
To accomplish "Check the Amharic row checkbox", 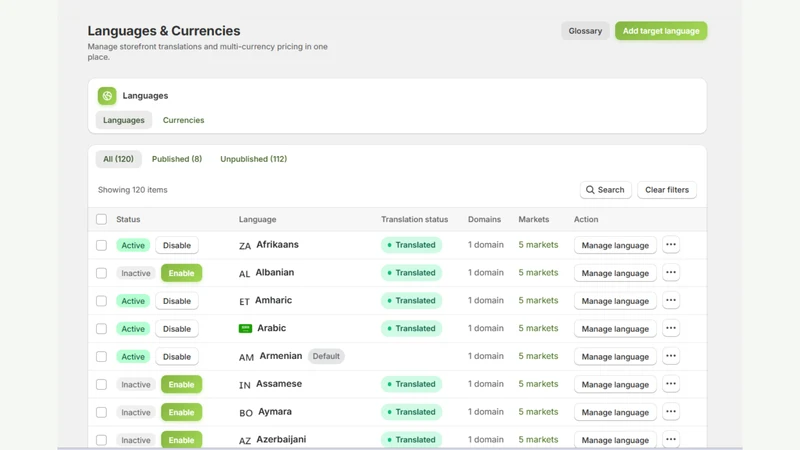I will point(102,301).
